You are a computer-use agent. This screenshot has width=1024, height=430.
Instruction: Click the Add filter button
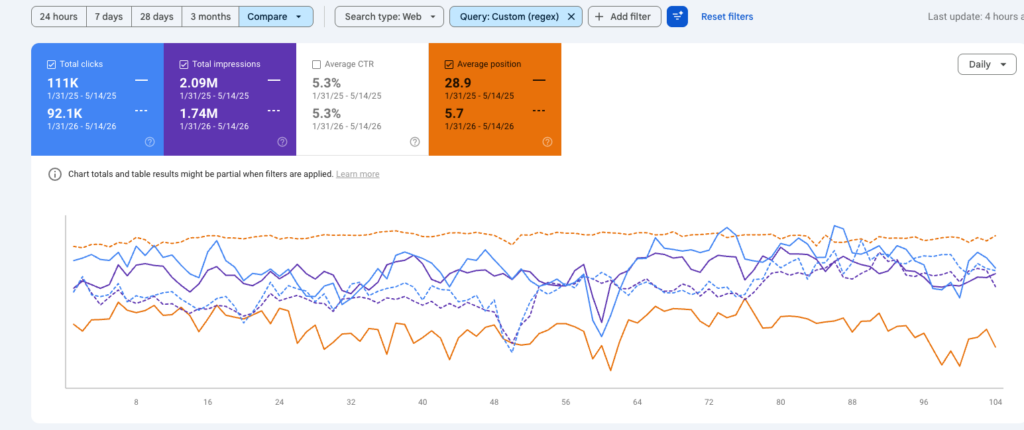point(624,16)
